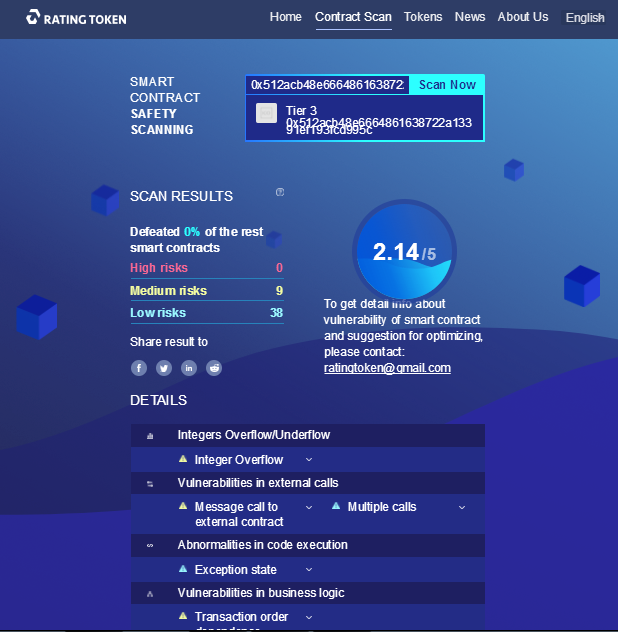Click the Vulnerabilities in business logic header
The image size is (618, 632).
(308, 593)
